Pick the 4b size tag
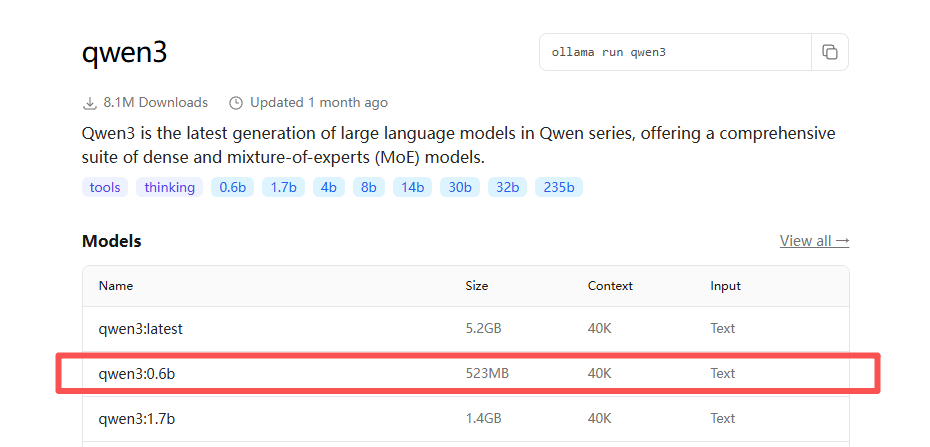This screenshot has width=930, height=447. (x=328, y=187)
